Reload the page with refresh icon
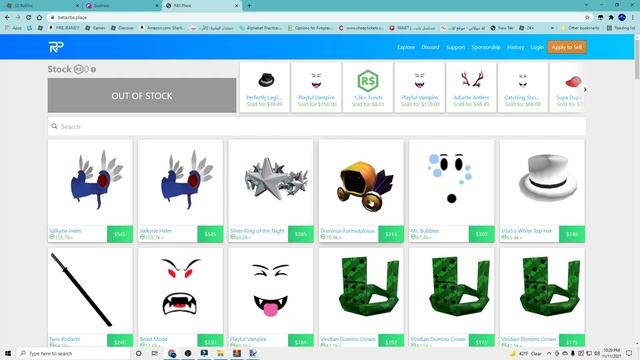This screenshot has height=360, width=640. tap(29, 18)
